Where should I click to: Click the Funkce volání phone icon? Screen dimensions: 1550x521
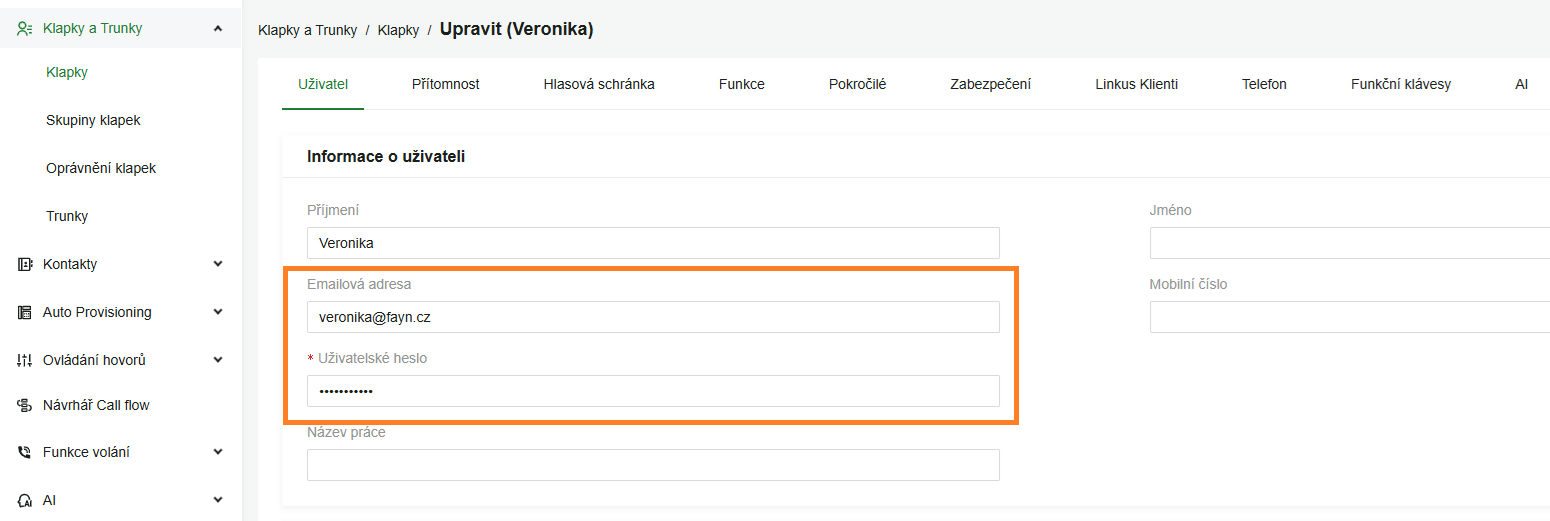25,452
